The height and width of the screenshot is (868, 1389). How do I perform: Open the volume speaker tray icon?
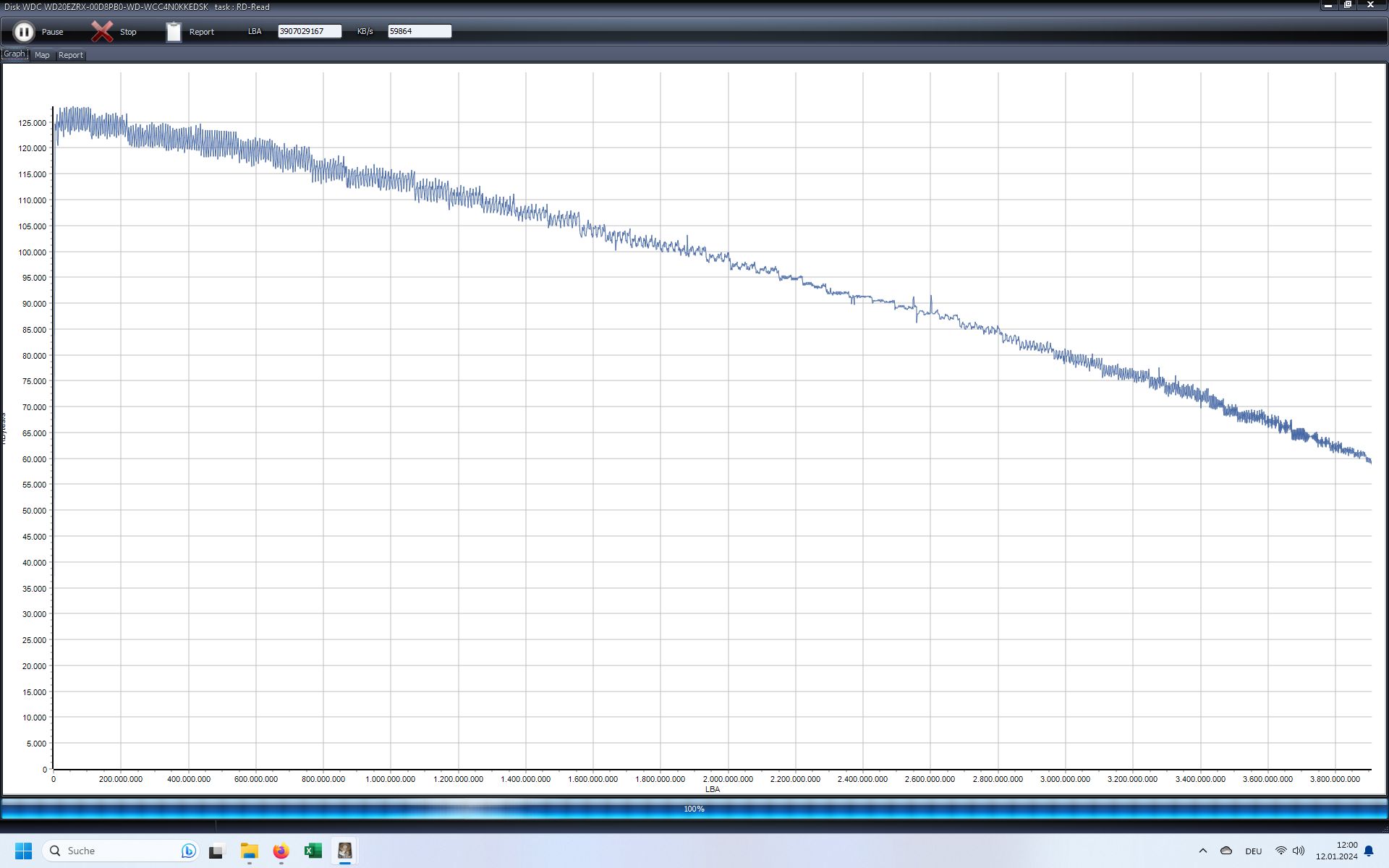click(1299, 851)
